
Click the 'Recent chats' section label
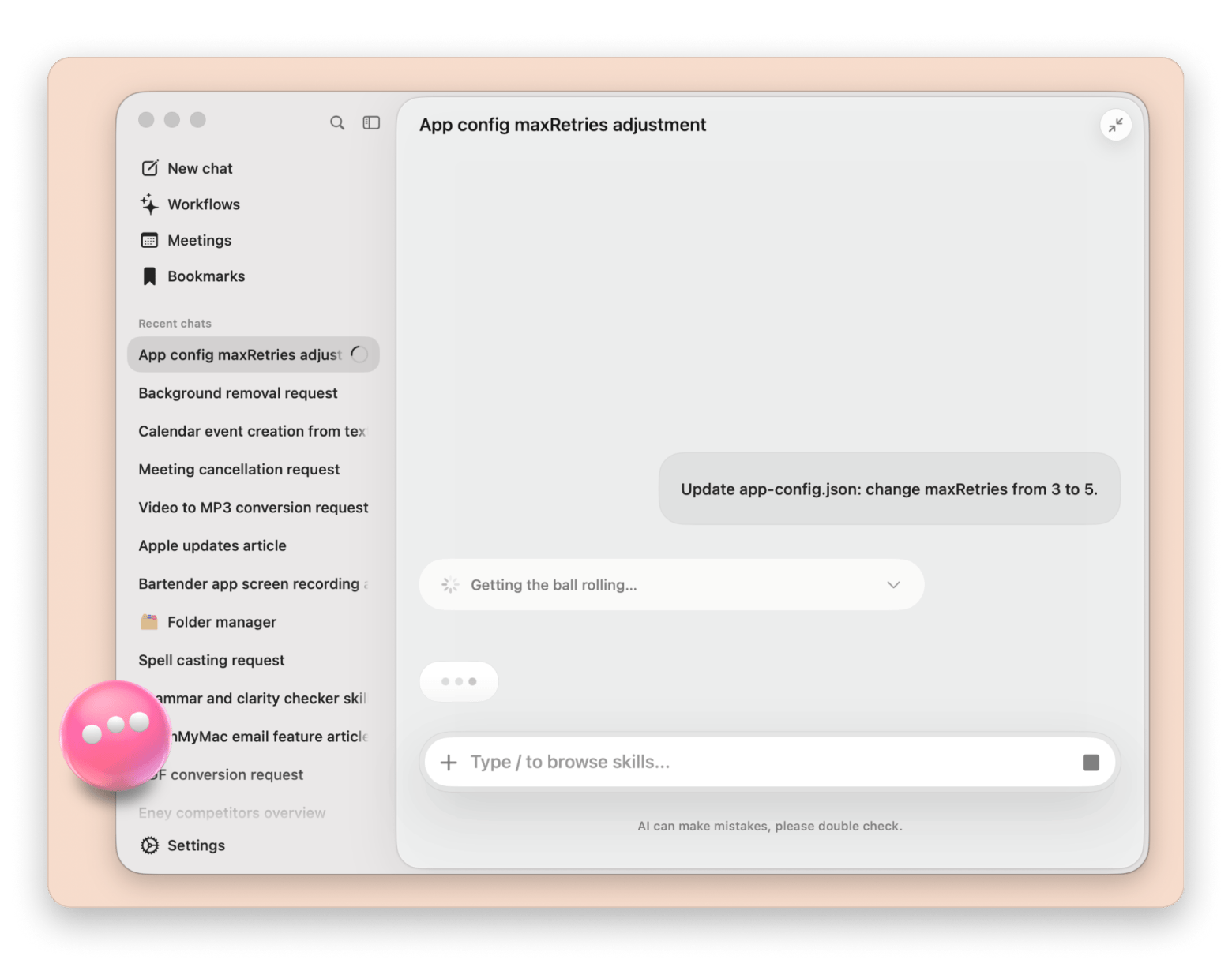[x=175, y=324]
